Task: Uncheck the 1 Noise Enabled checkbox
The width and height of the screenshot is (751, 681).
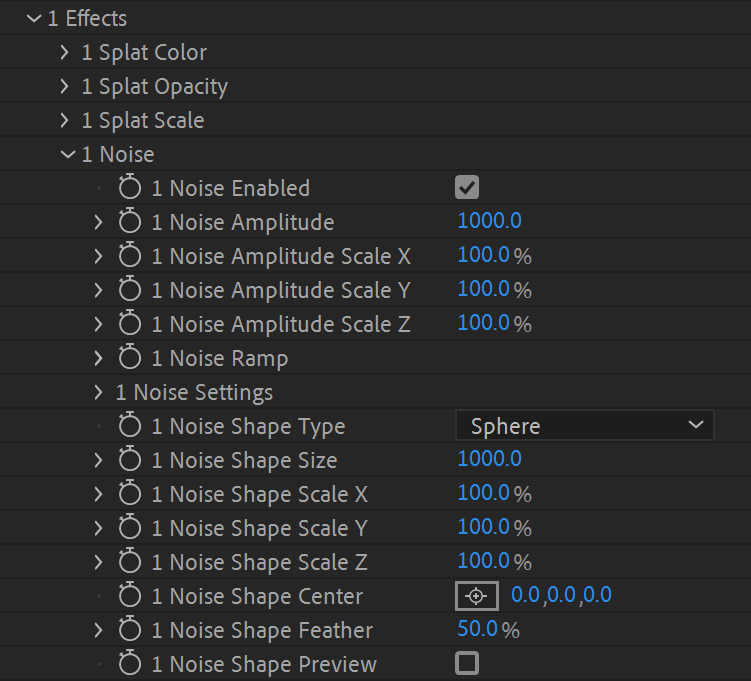Action: point(466,187)
